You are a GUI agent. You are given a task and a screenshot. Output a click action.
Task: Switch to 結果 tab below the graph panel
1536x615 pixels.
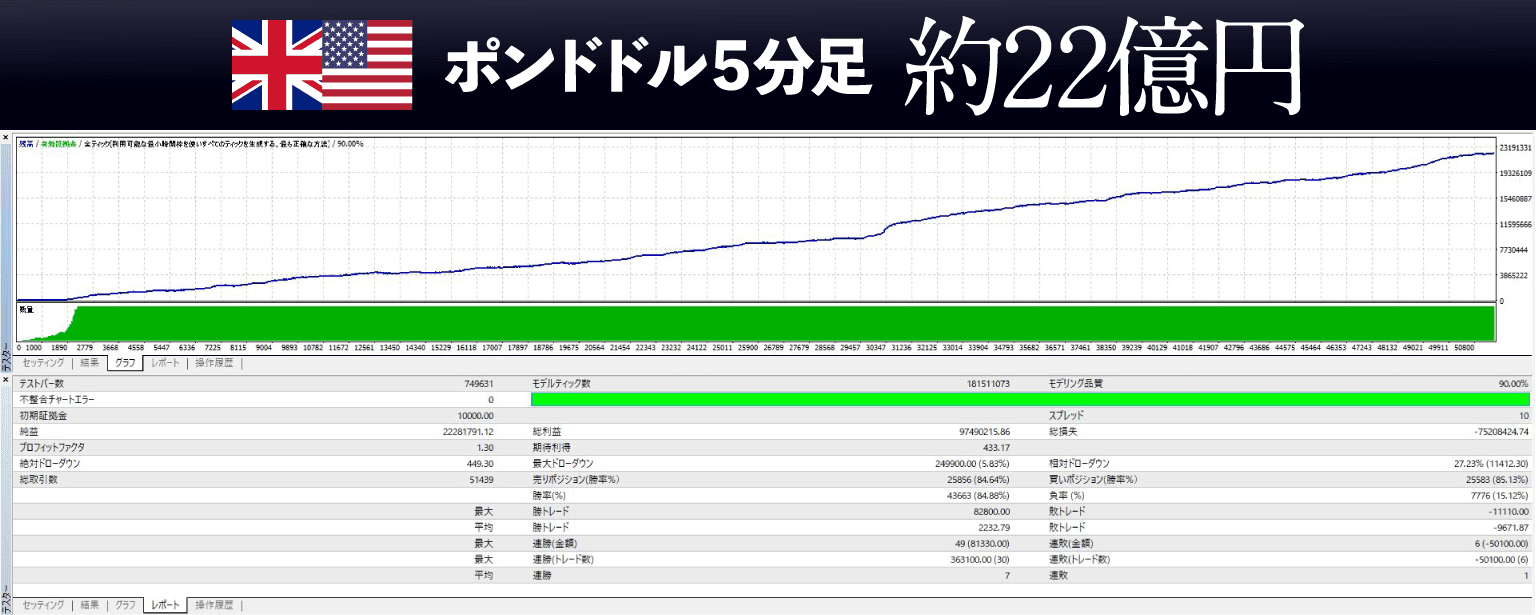pyautogui.click(x=89, y=363)
